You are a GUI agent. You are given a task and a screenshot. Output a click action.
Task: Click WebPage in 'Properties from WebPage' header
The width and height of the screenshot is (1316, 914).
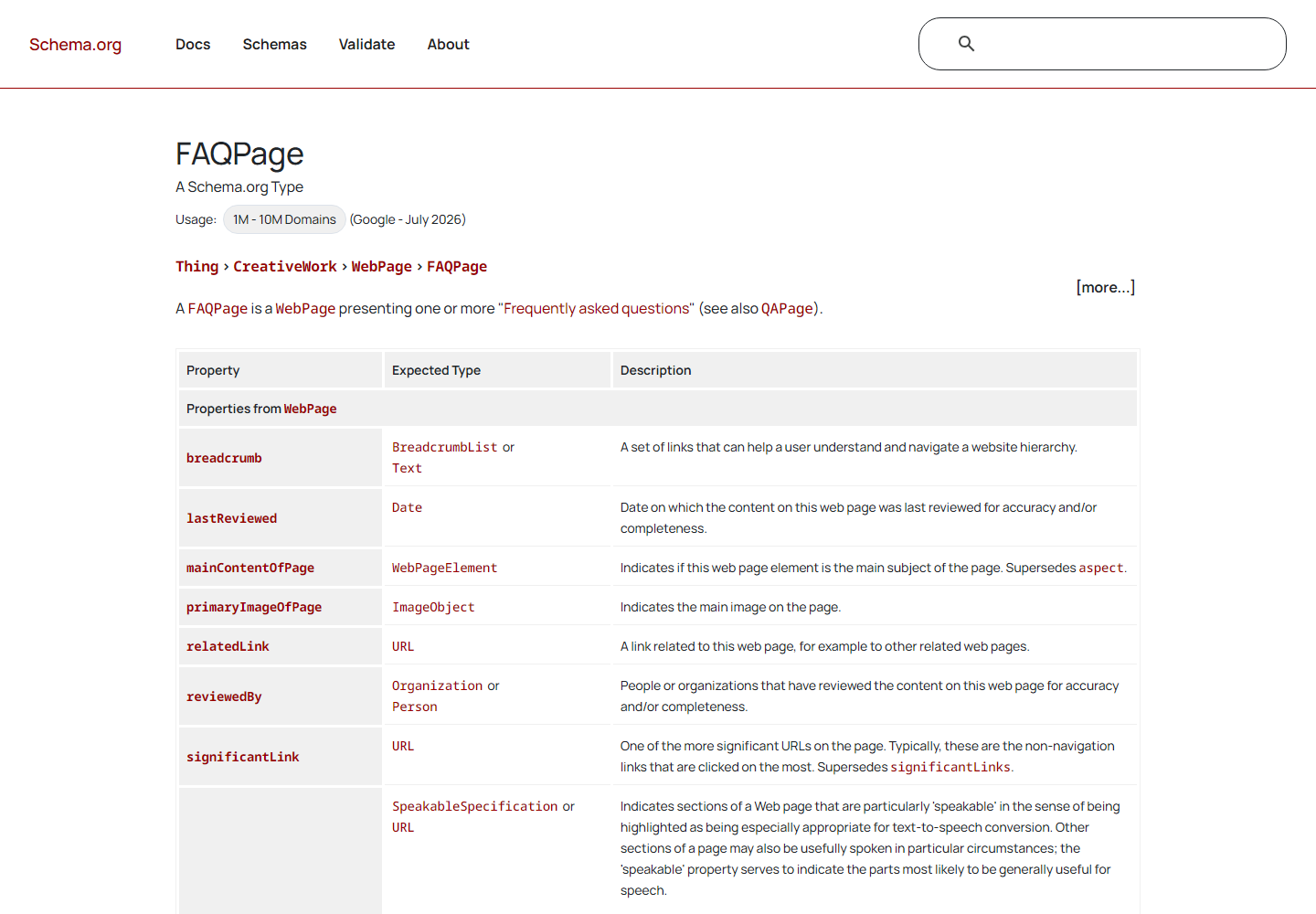tap(310, 409)
